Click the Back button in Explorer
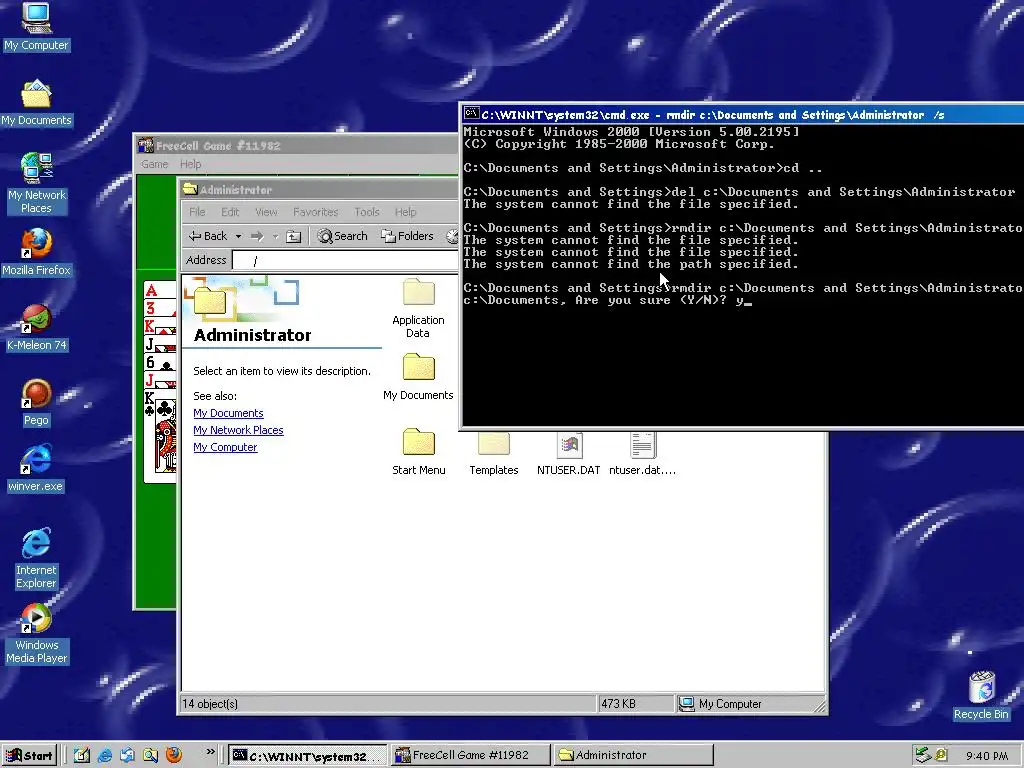The image size is (1024, 768). click(208, 236)
